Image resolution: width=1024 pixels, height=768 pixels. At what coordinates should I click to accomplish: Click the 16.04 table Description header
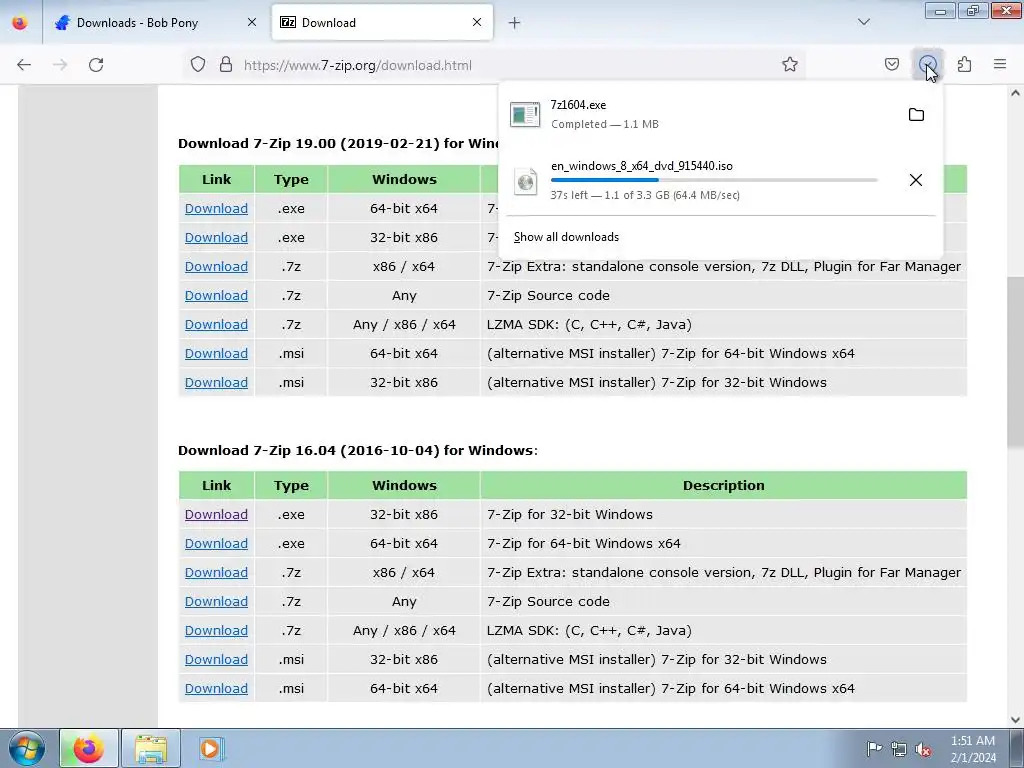[x=724, y=485]
